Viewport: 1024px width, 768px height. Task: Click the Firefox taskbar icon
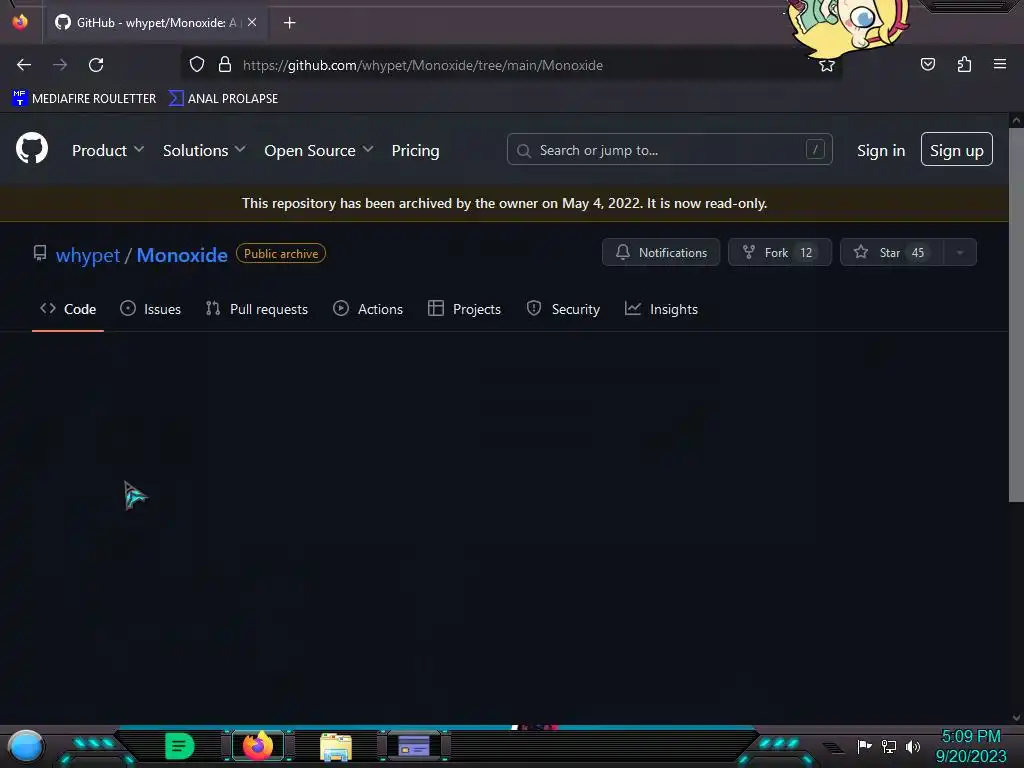click(x=258, y=745)
